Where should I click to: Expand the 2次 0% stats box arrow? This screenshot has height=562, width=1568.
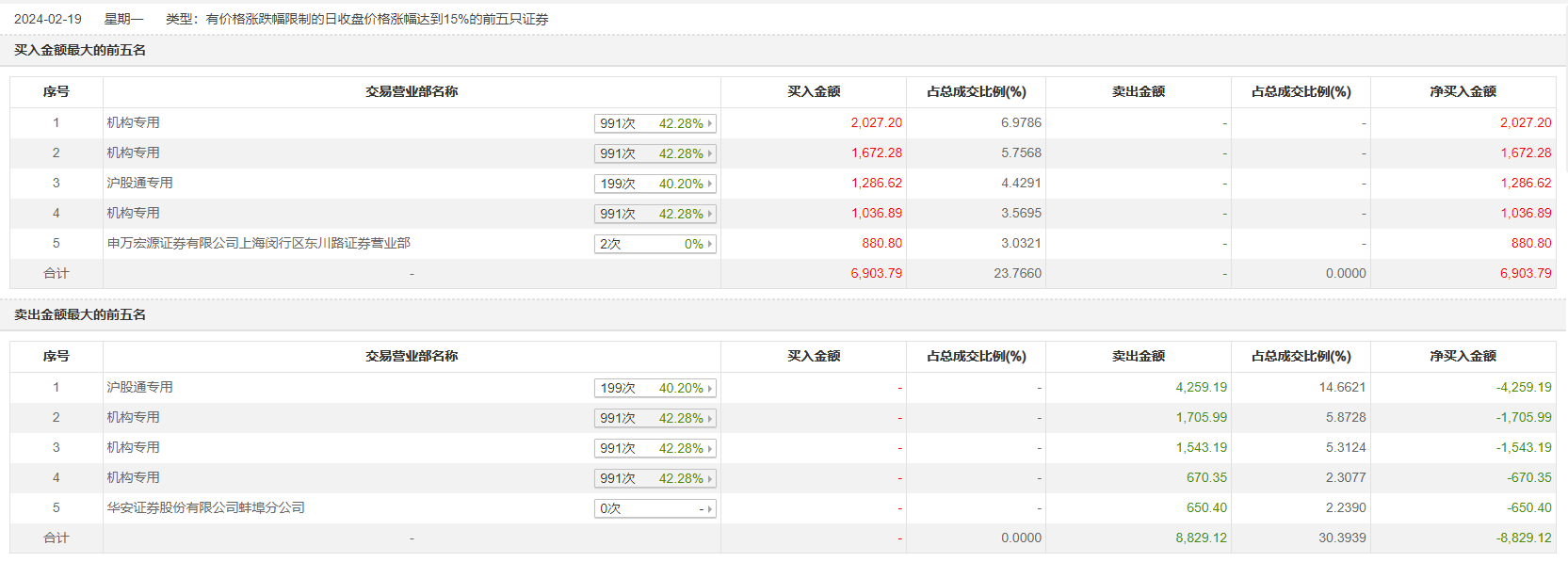click(x=710, y=244)
